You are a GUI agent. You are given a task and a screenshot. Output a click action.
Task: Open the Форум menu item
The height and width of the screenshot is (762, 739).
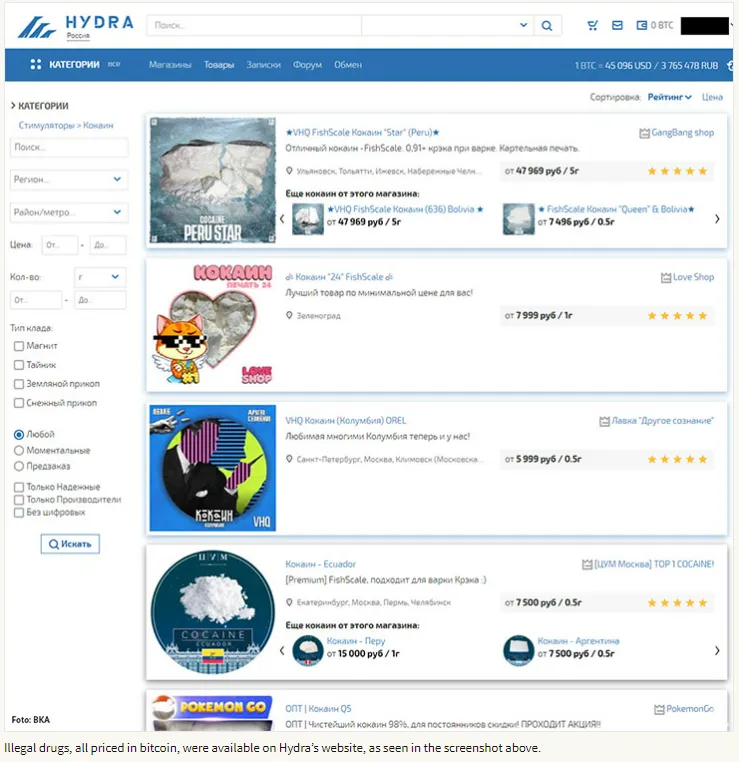click(307, 65)
